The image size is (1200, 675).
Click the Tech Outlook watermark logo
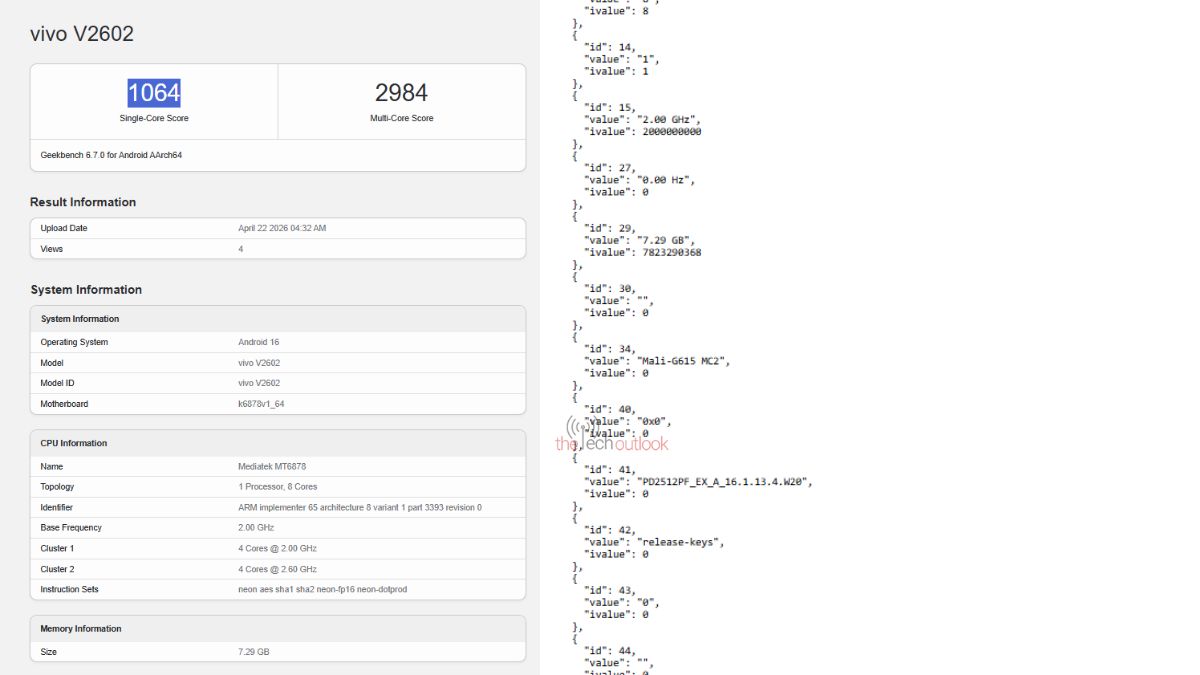click(x=611, y=437)
